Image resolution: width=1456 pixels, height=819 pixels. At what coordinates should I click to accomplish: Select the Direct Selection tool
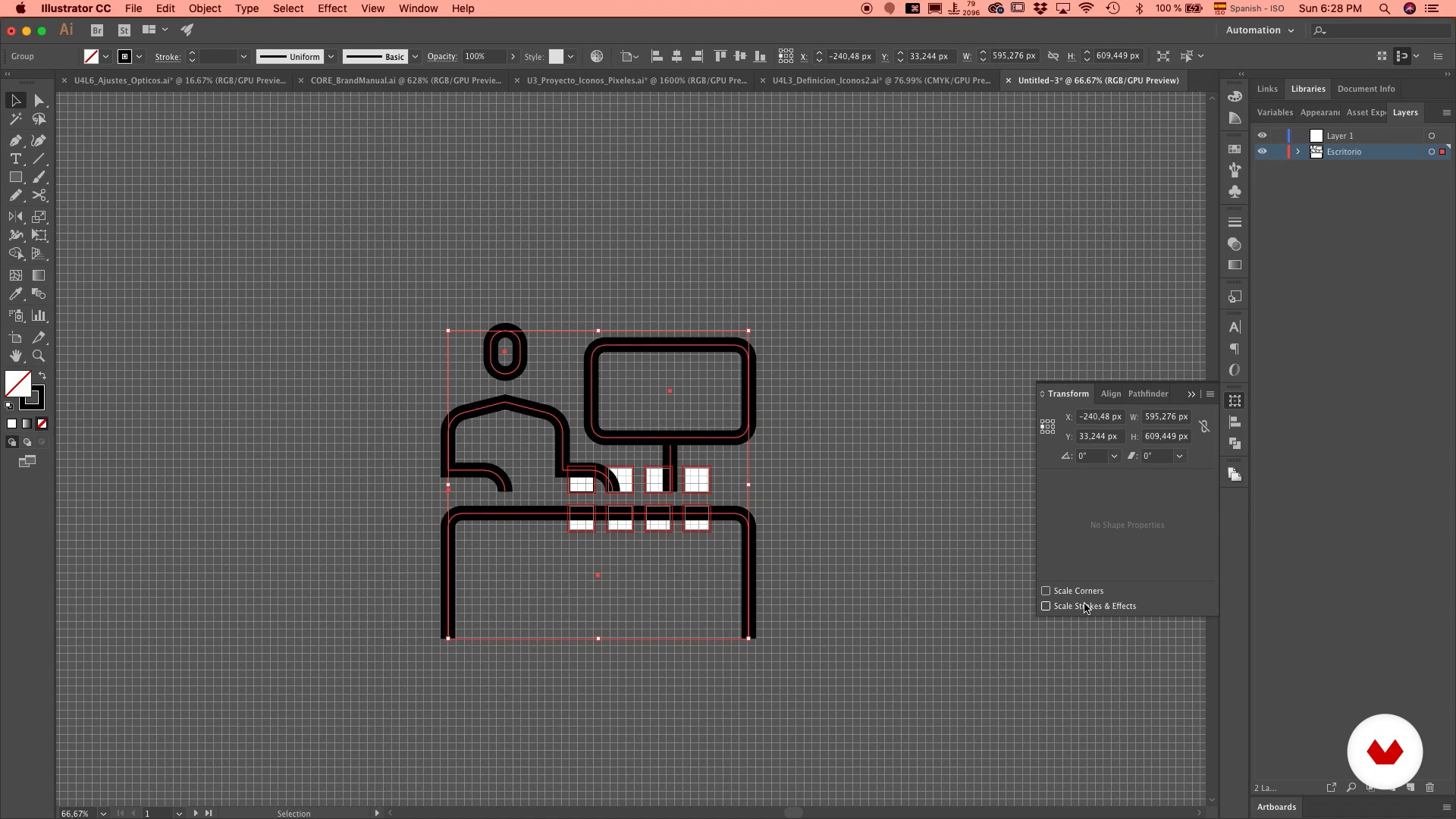39,100
